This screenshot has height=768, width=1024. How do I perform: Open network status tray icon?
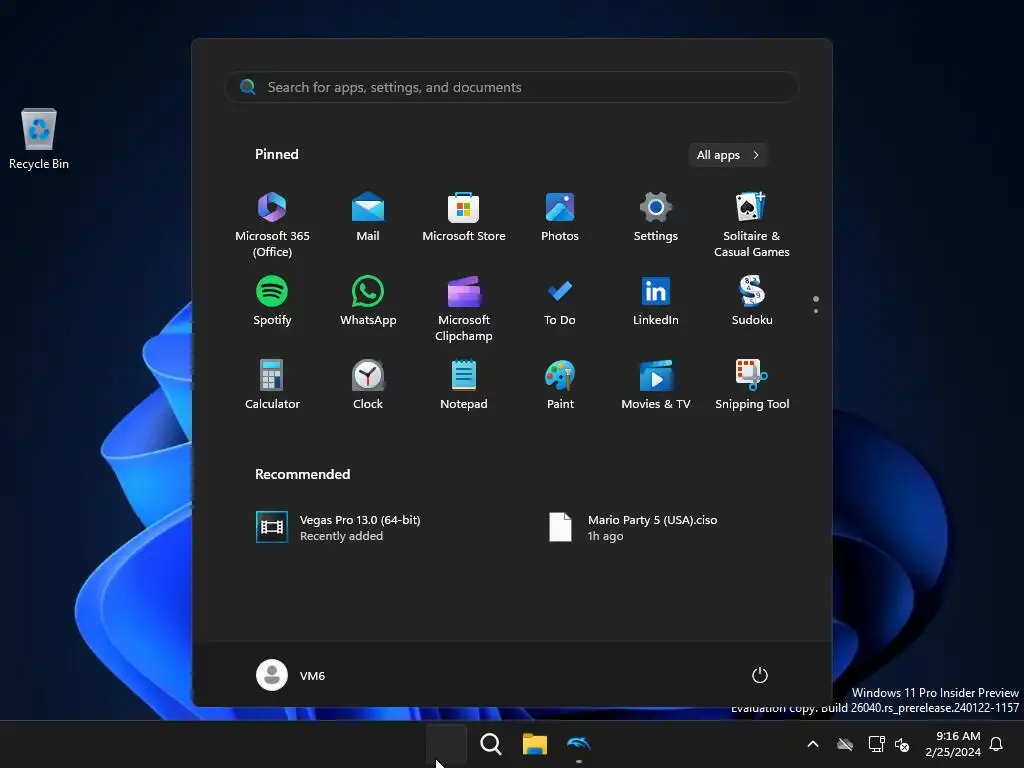click(876, 744)
